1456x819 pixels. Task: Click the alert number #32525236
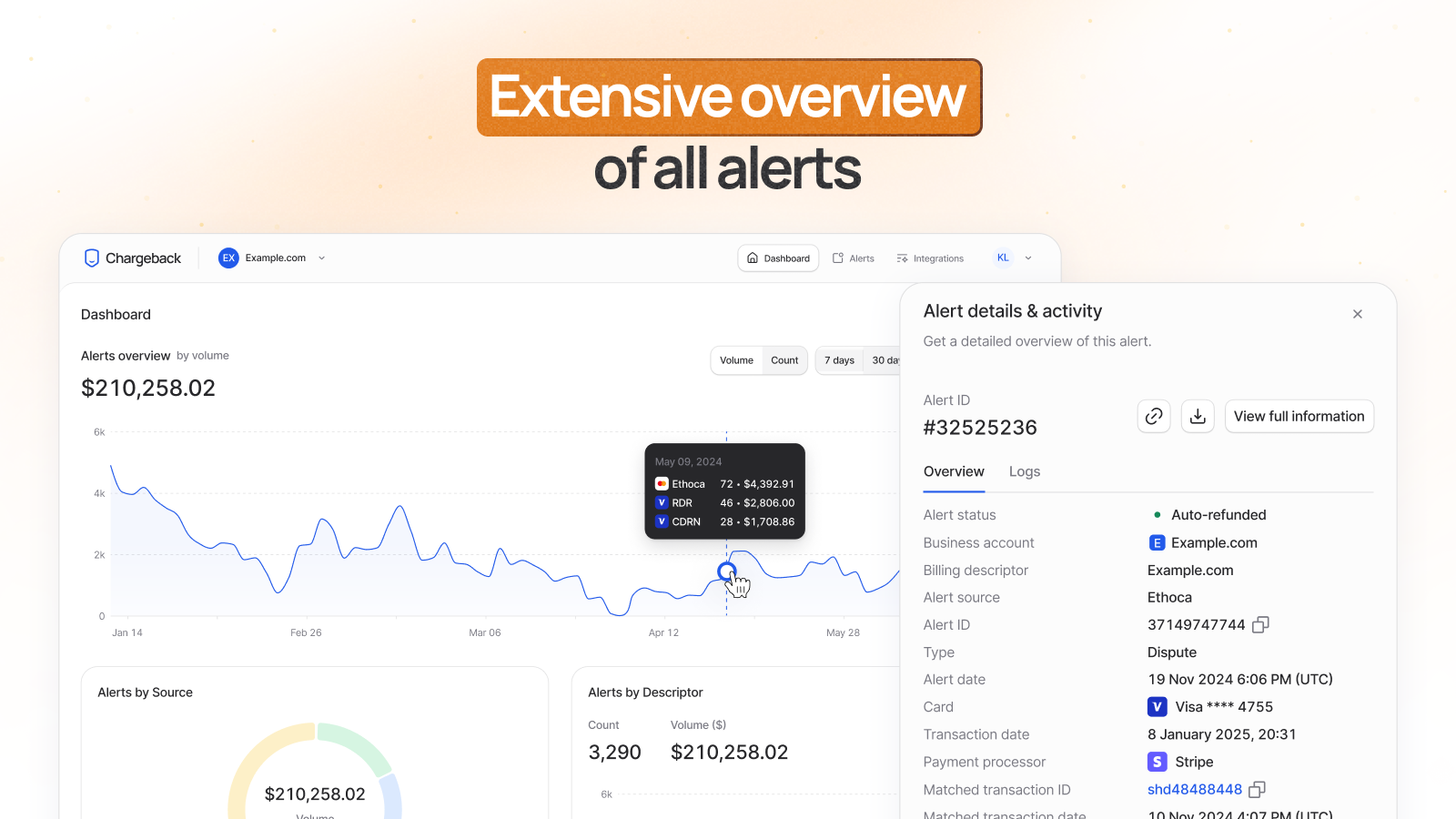pos(980,428)
